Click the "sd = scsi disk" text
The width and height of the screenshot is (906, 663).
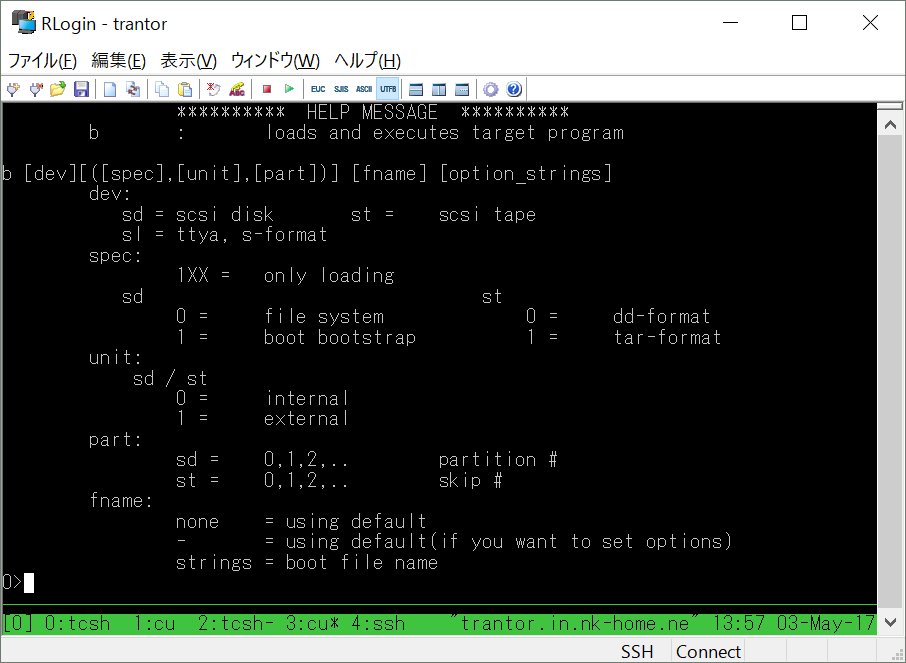click(x=198, y=214)
